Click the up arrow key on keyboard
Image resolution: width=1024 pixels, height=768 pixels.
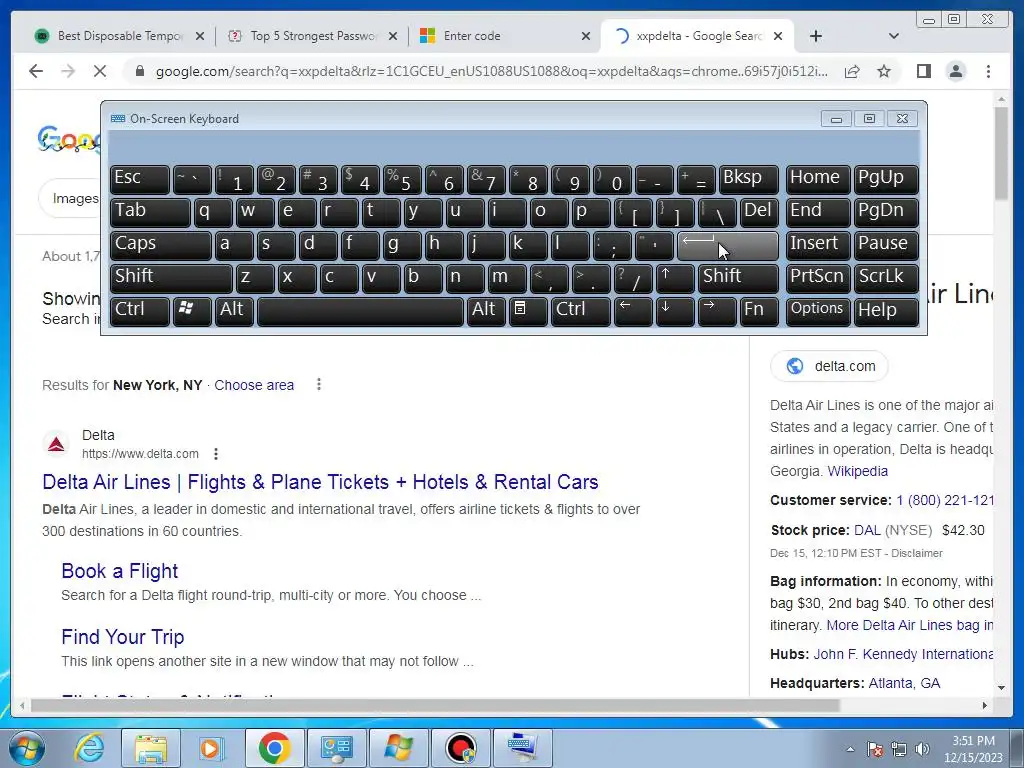click(x=675, y=278)
